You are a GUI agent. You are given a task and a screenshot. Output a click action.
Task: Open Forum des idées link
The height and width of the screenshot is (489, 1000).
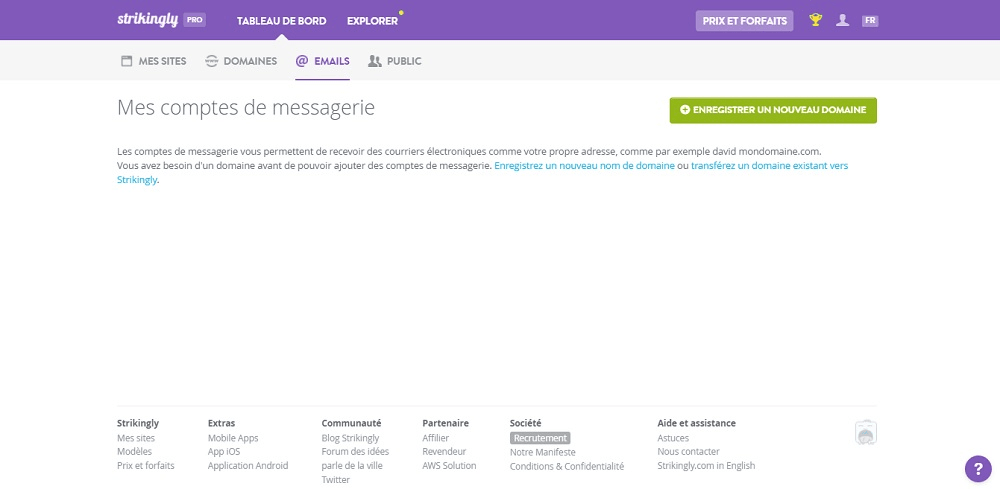coord(355,451)
